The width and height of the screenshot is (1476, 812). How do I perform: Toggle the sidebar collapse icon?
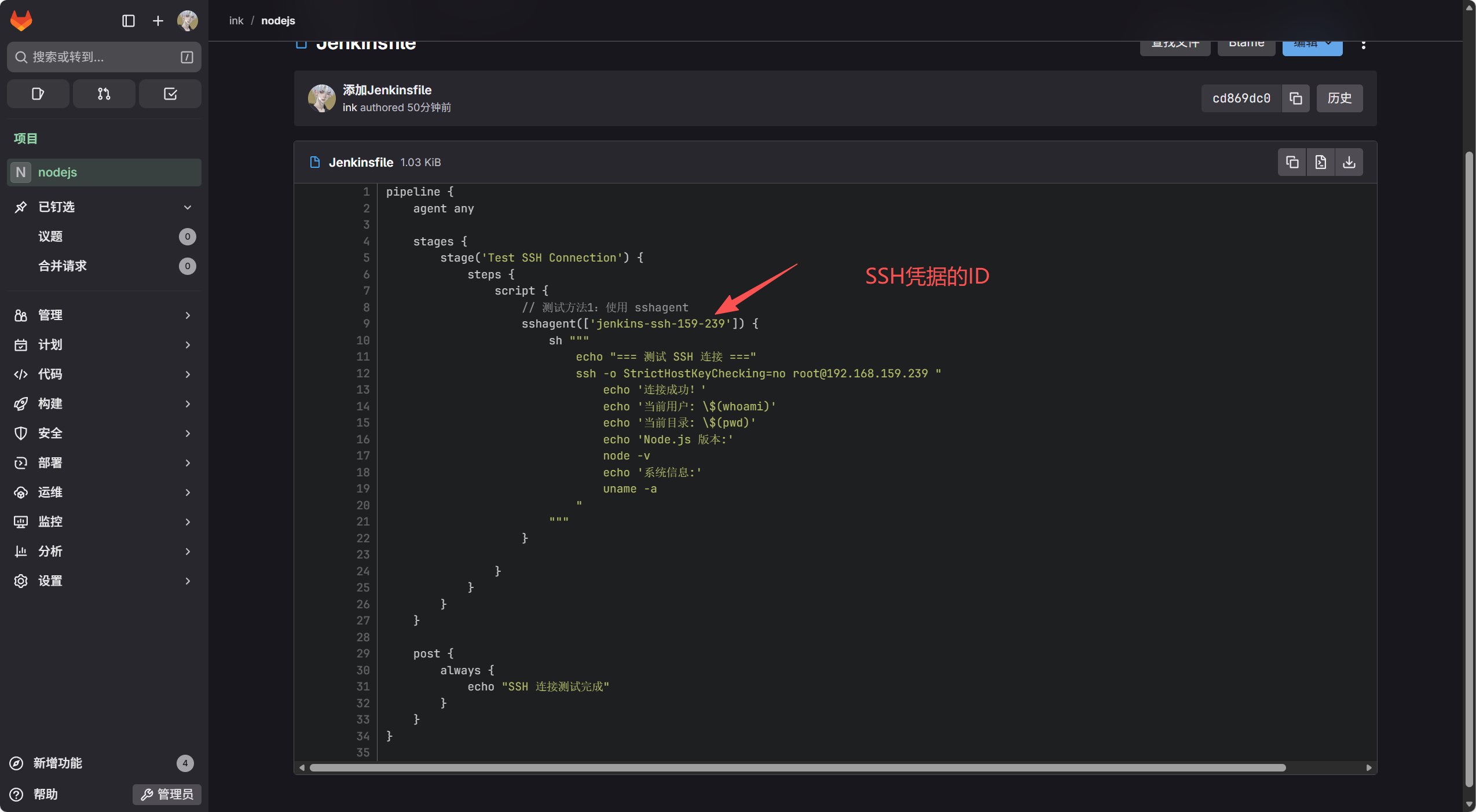point(128,21)
